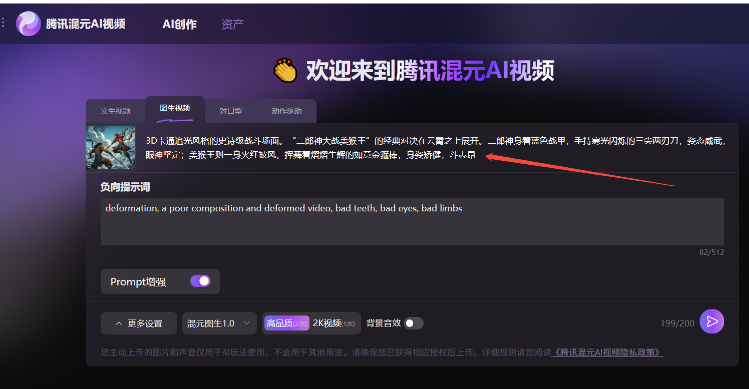The image size is (749, 389).
Task: Select the 图生视频 tab
Action: tap(175, 108)
